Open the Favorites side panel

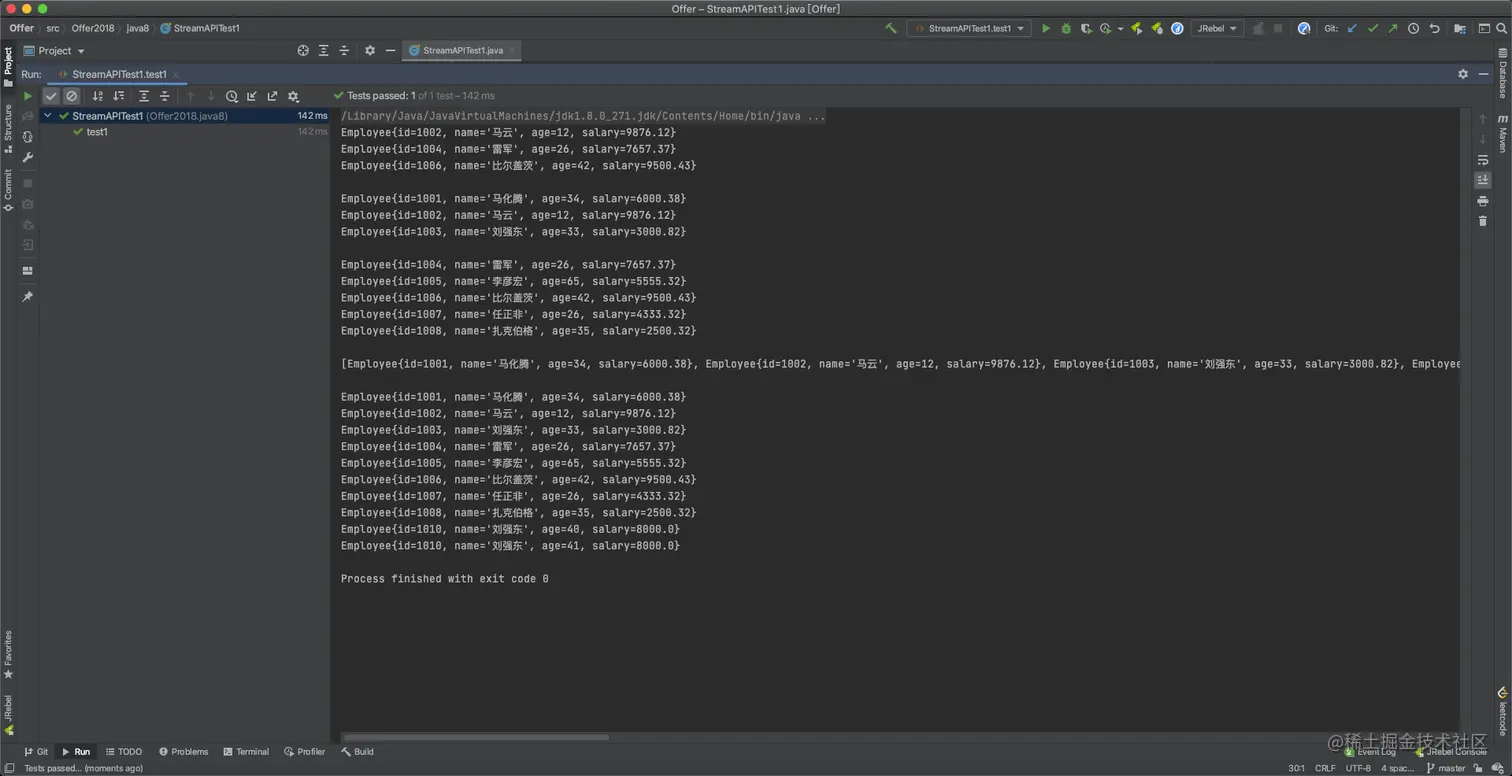8,655
